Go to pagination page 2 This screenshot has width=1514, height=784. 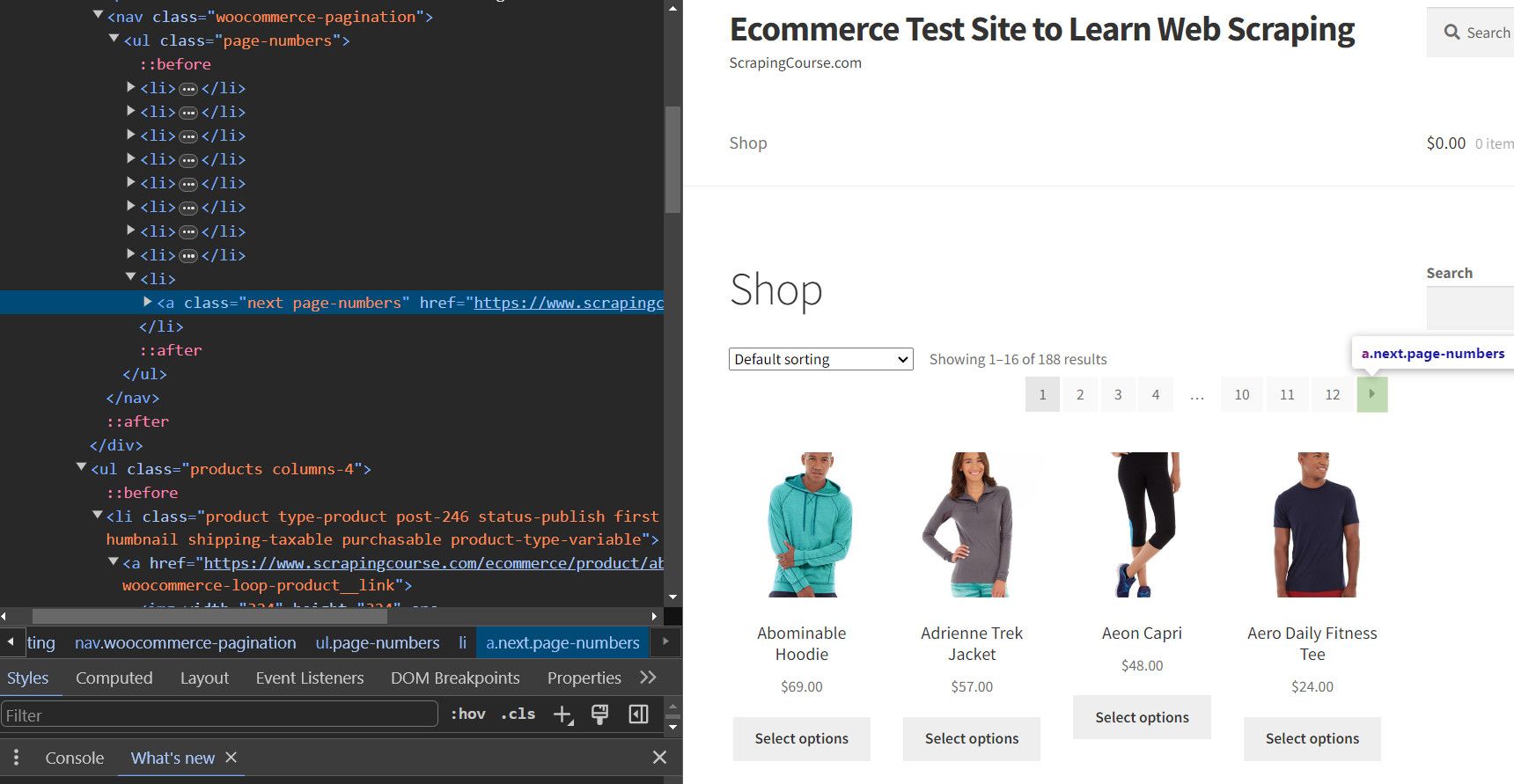coord(1080,394)
